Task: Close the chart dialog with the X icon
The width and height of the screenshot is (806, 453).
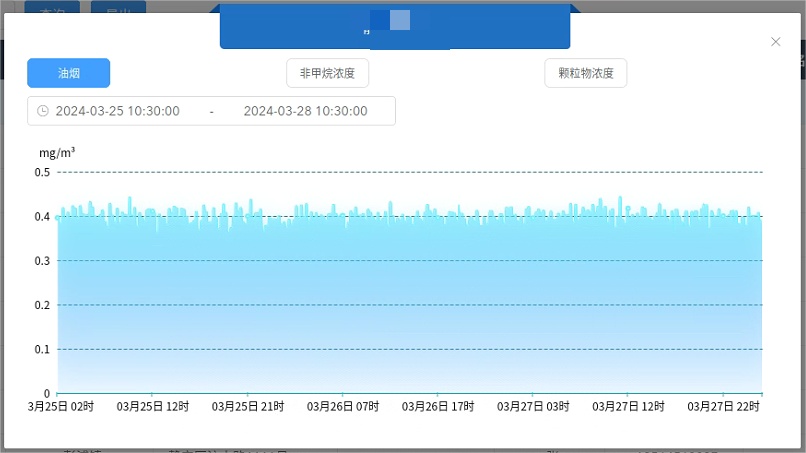Action: 775,42
